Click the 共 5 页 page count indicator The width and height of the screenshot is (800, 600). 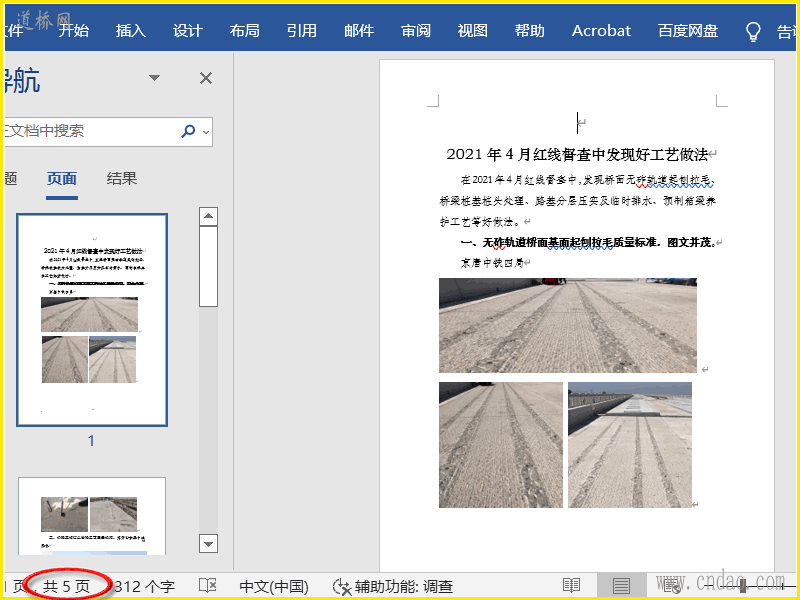pos(66,586)
